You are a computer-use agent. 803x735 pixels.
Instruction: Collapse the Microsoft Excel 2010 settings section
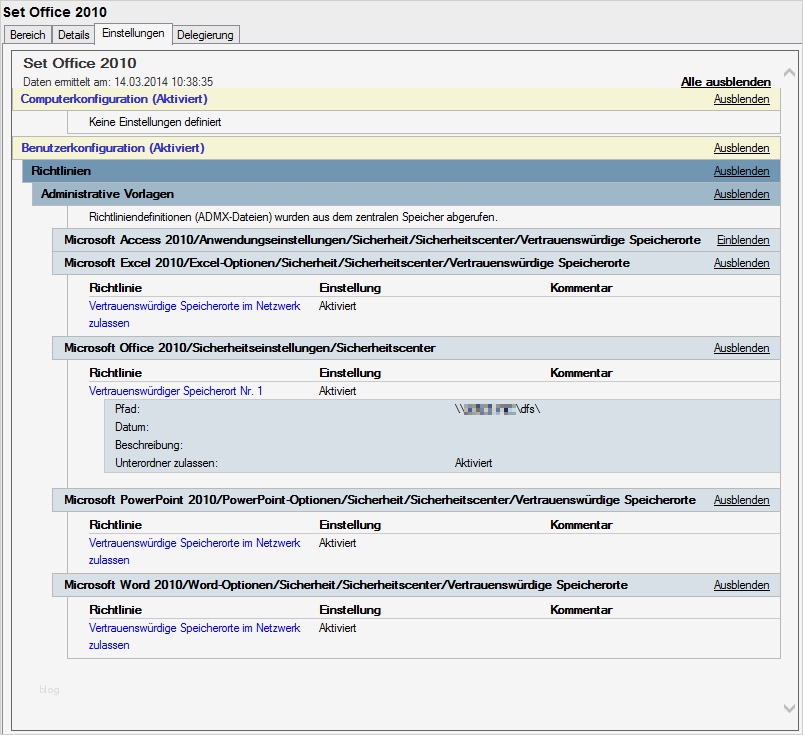[x=741, y=262]
